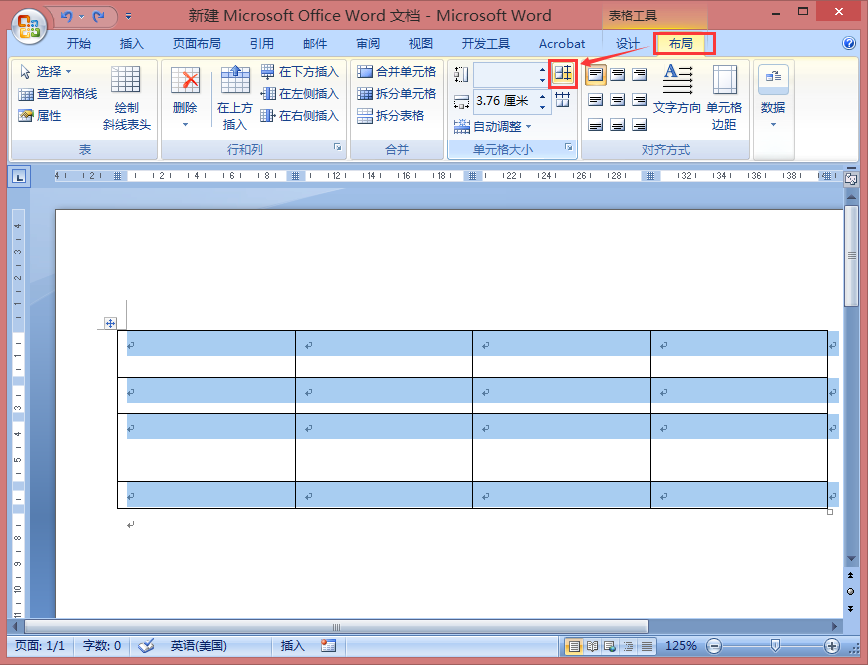
Task: Click the Delete table icon
Action: pos(185,97)
